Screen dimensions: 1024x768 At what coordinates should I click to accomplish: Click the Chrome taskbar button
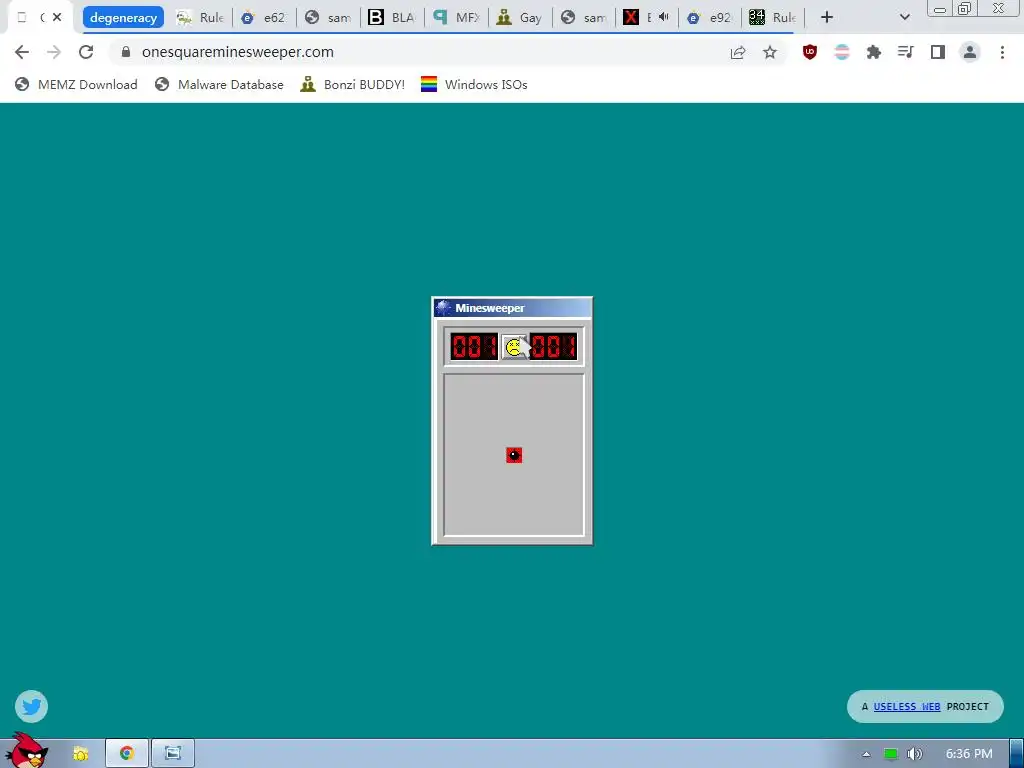(x=127, y=754)
